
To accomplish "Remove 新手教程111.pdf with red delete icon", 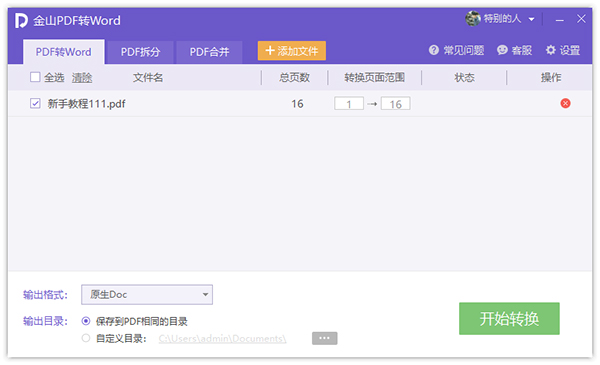I will click(565, 103).
